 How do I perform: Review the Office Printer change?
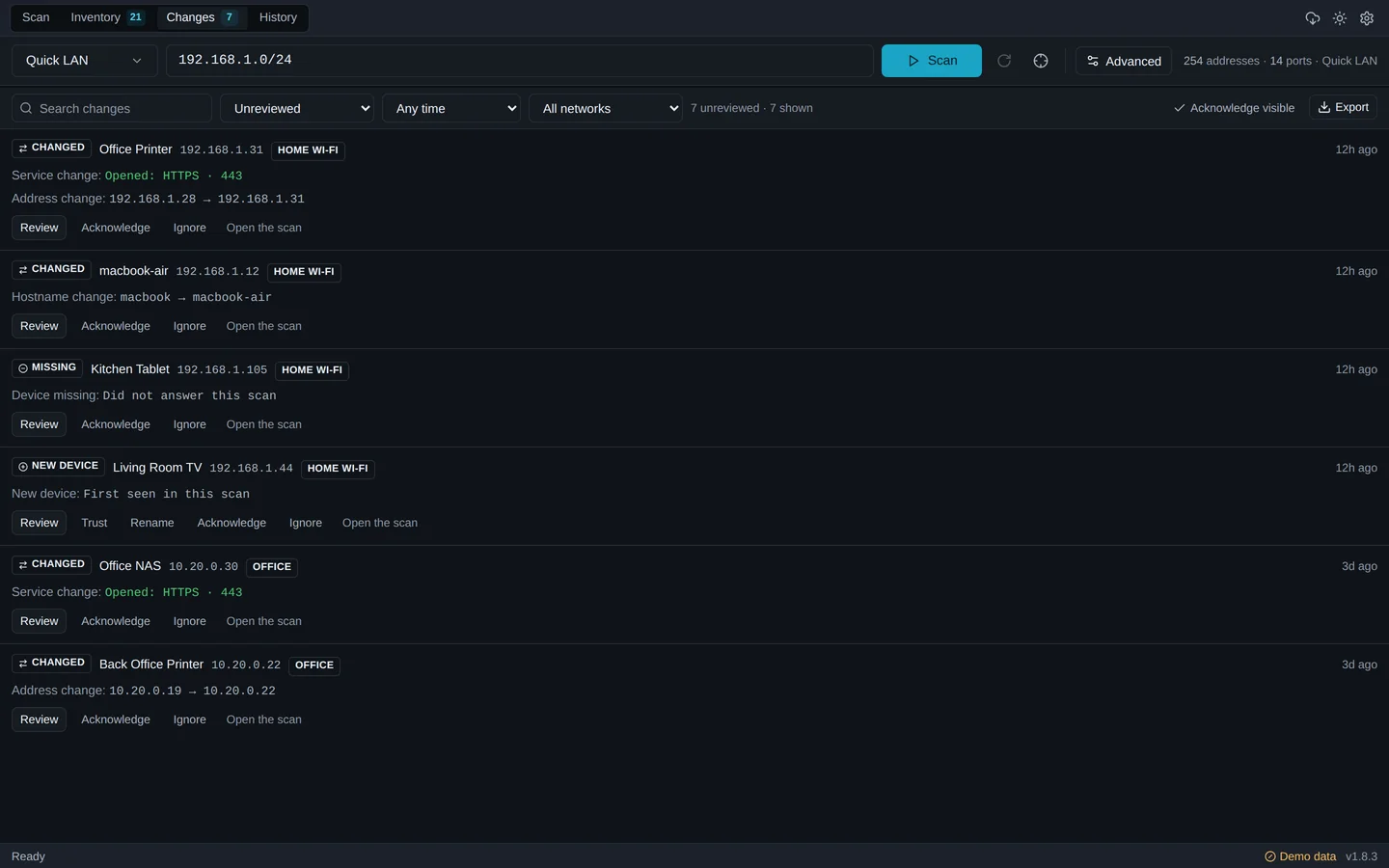[40, 228]
